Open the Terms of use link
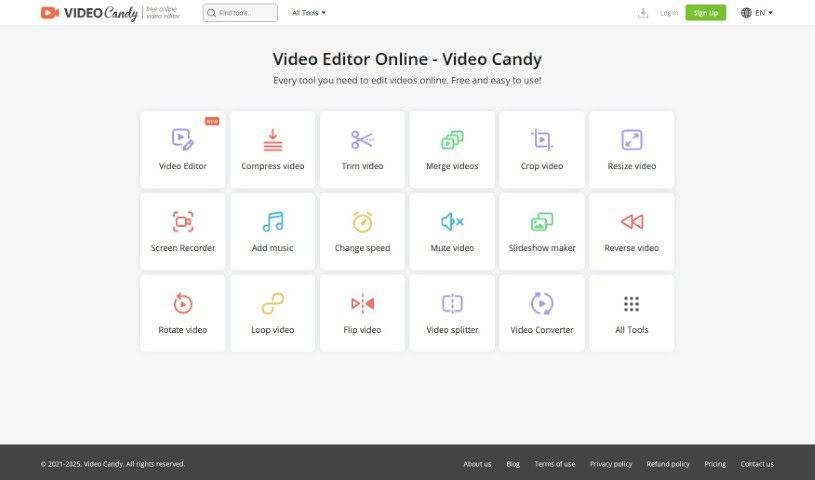This screenshot has width=815, height=480. point(555,464)
